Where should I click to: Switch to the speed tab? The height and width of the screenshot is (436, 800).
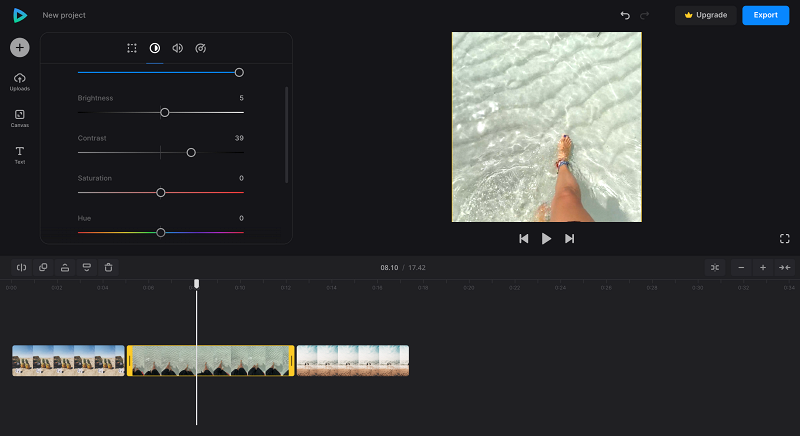point(201,48)
